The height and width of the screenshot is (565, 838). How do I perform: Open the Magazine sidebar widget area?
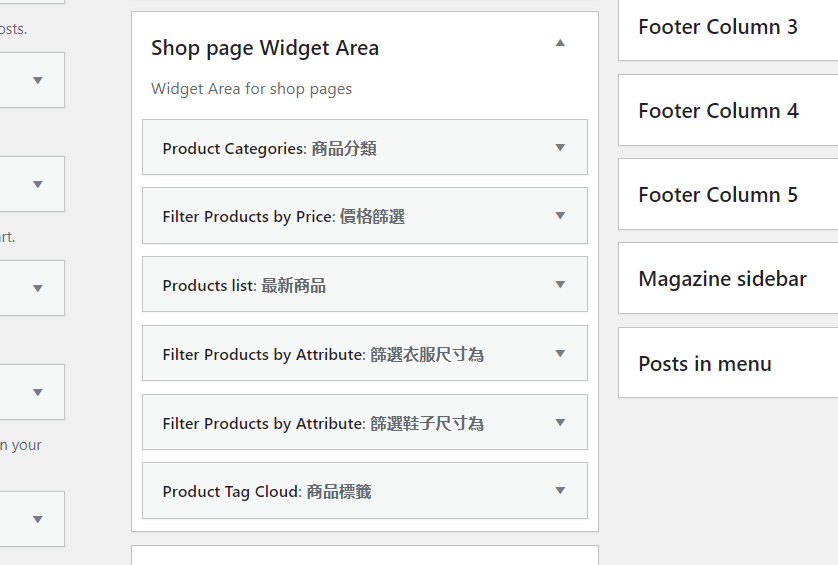click(x=722, y=279)
